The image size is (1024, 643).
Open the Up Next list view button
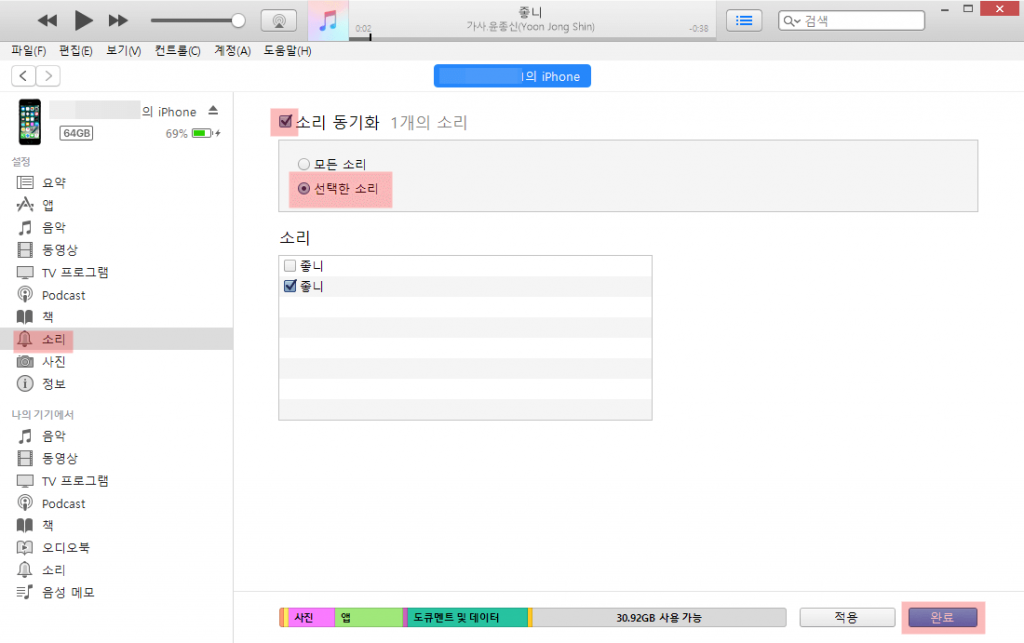743,20
